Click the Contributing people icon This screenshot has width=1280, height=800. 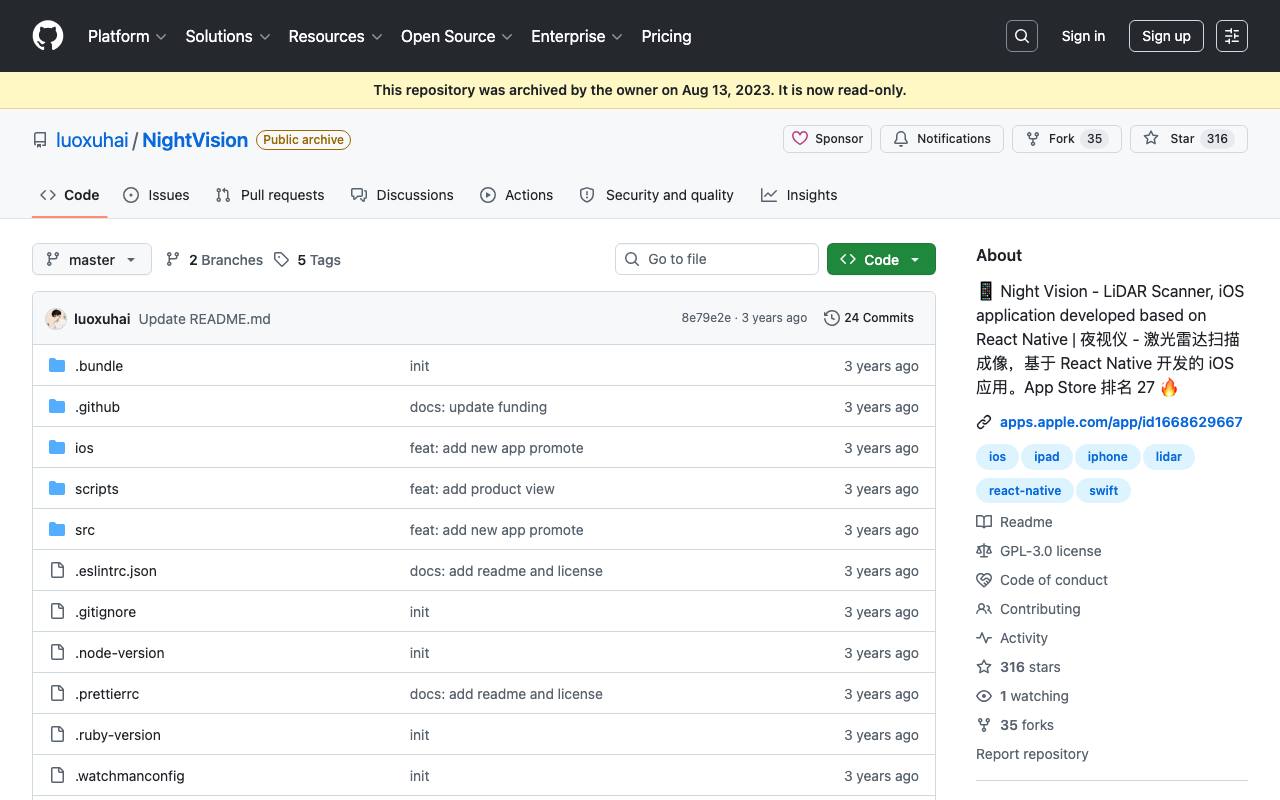tap(984, 609)
